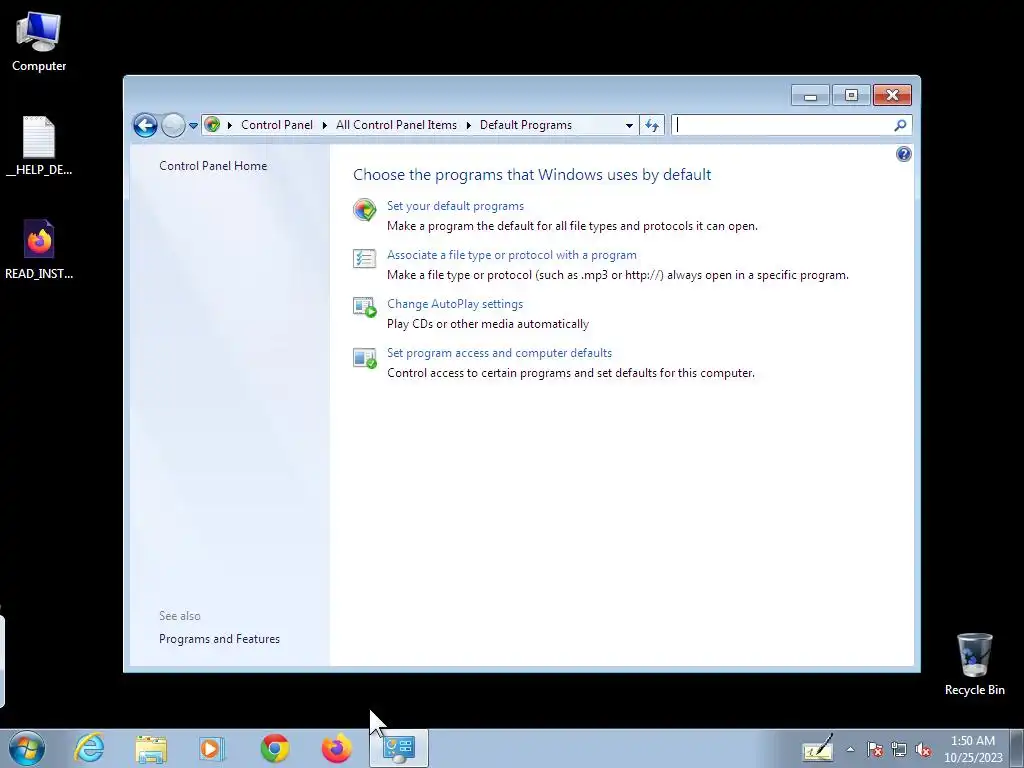
Task: Open the address bar history dropdown
Action: 629,125
